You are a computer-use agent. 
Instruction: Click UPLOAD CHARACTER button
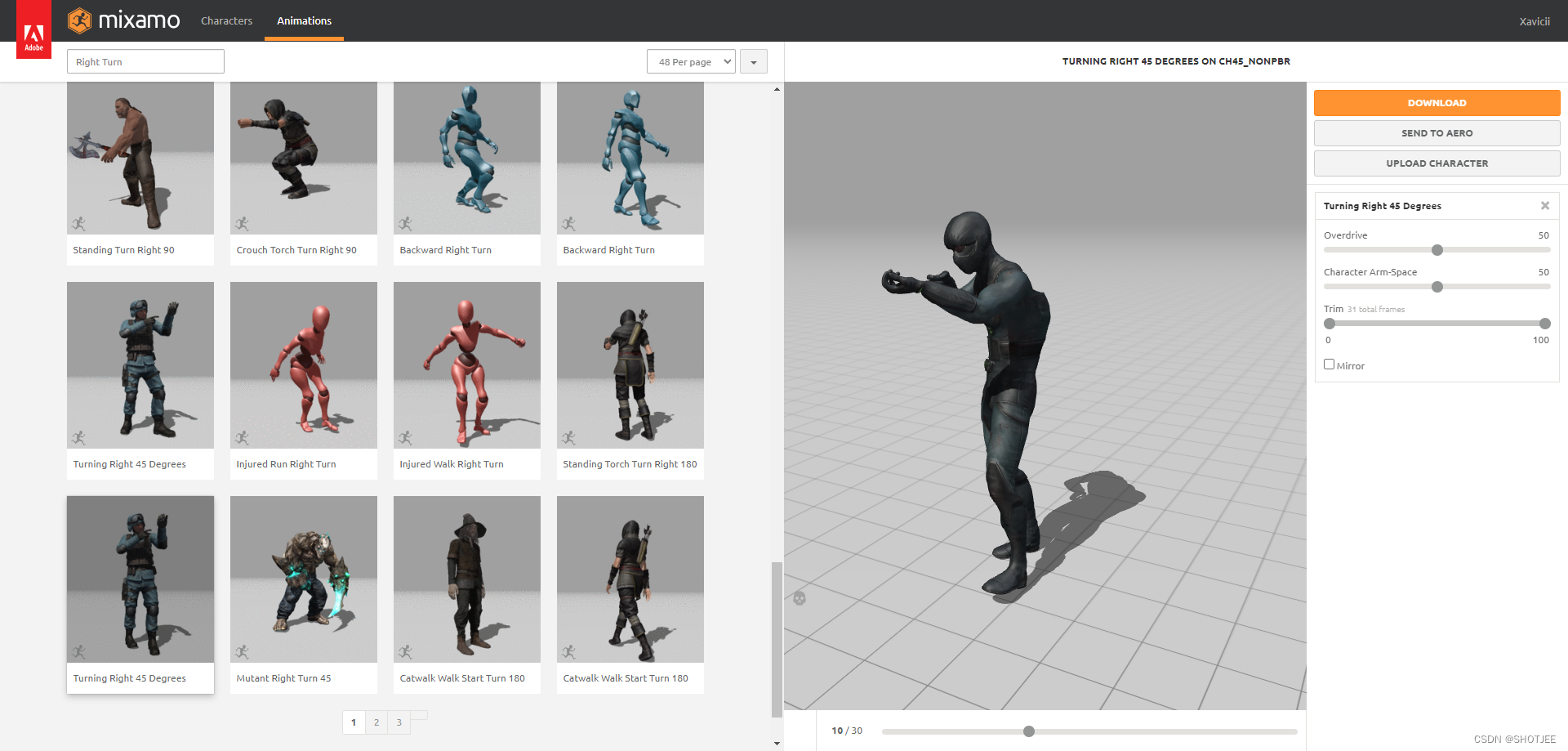pyautogui.click(x=1437, y=163)
